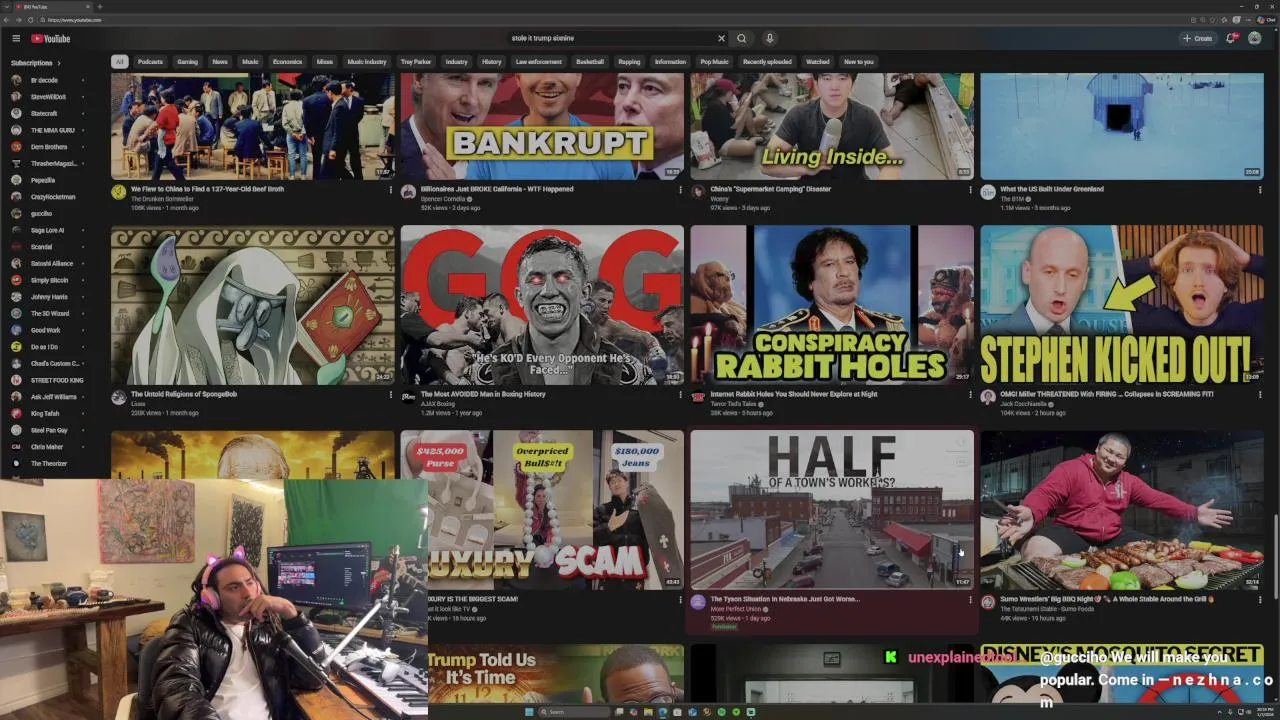This screenshot has height=720, width=1280.
Task: Select the Economics filter chip
Action: tap(287, 62)
